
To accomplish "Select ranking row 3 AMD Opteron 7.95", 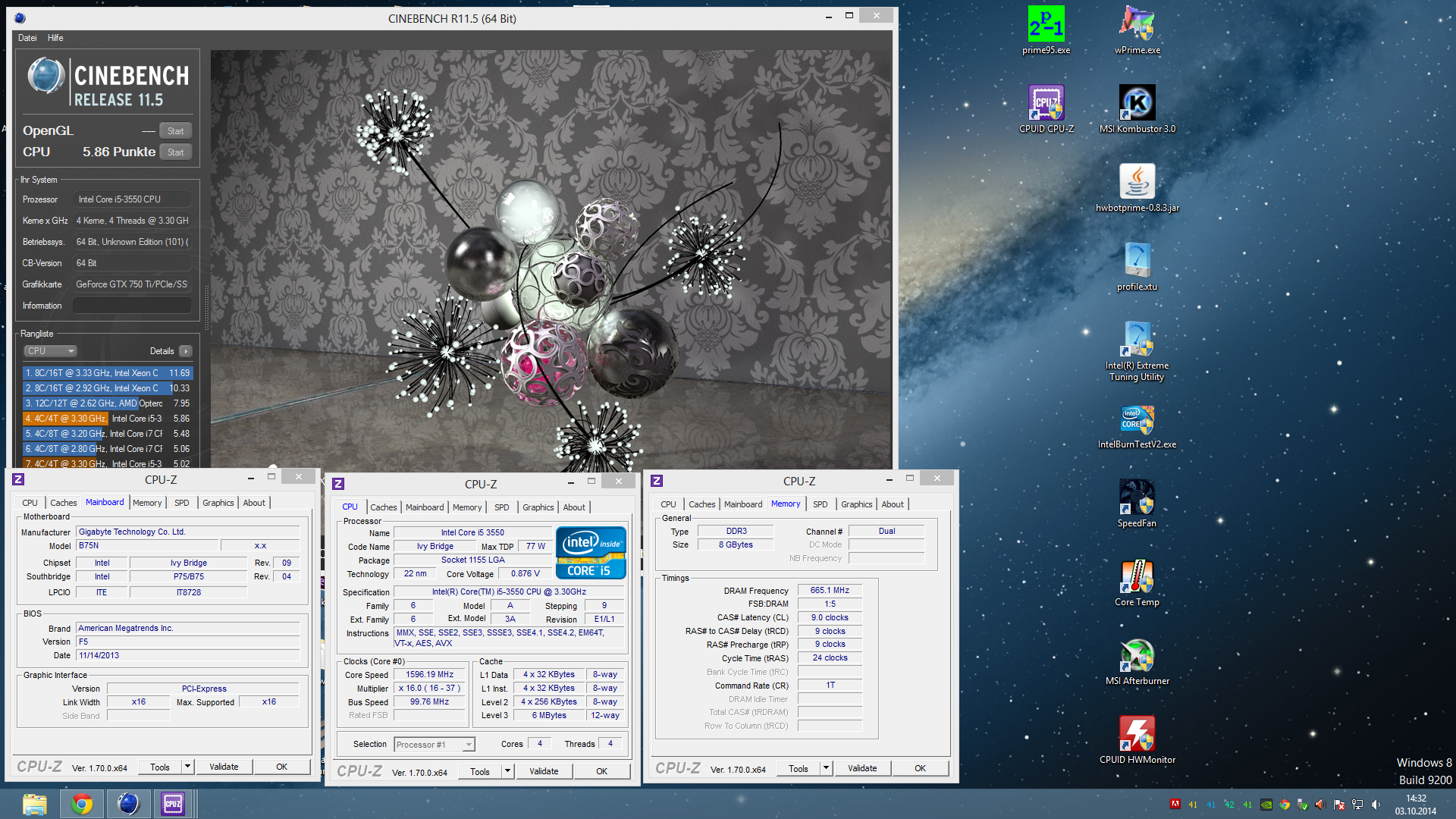I will [108, 403].
